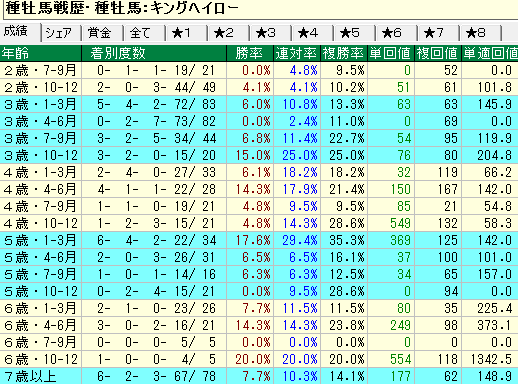Open the ★3 tab
Screen dimensions: 518x384
tap(271, 33)
